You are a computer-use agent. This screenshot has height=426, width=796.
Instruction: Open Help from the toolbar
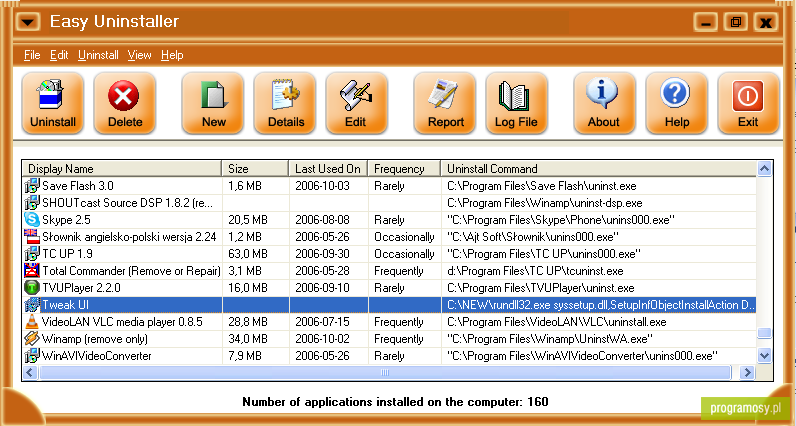point(676,103)
